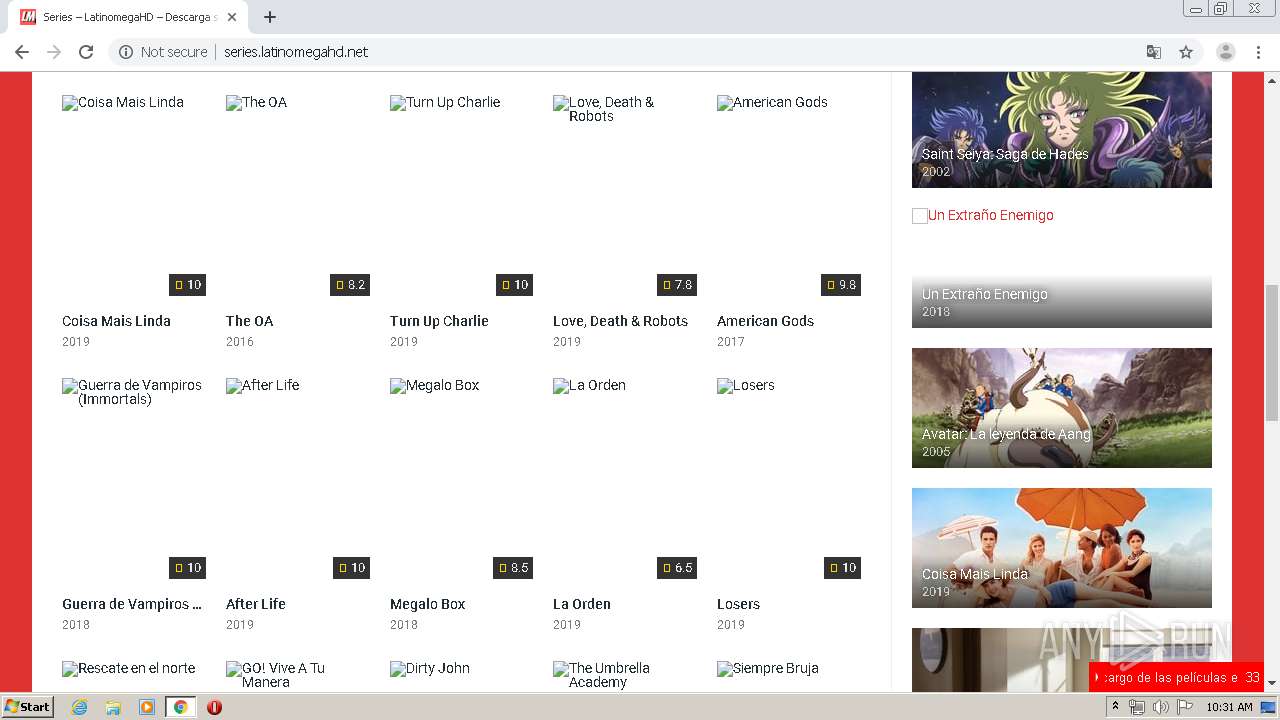Open the The OA poster image
Viewport: 1280px width, 720px height.
[298, 195]
